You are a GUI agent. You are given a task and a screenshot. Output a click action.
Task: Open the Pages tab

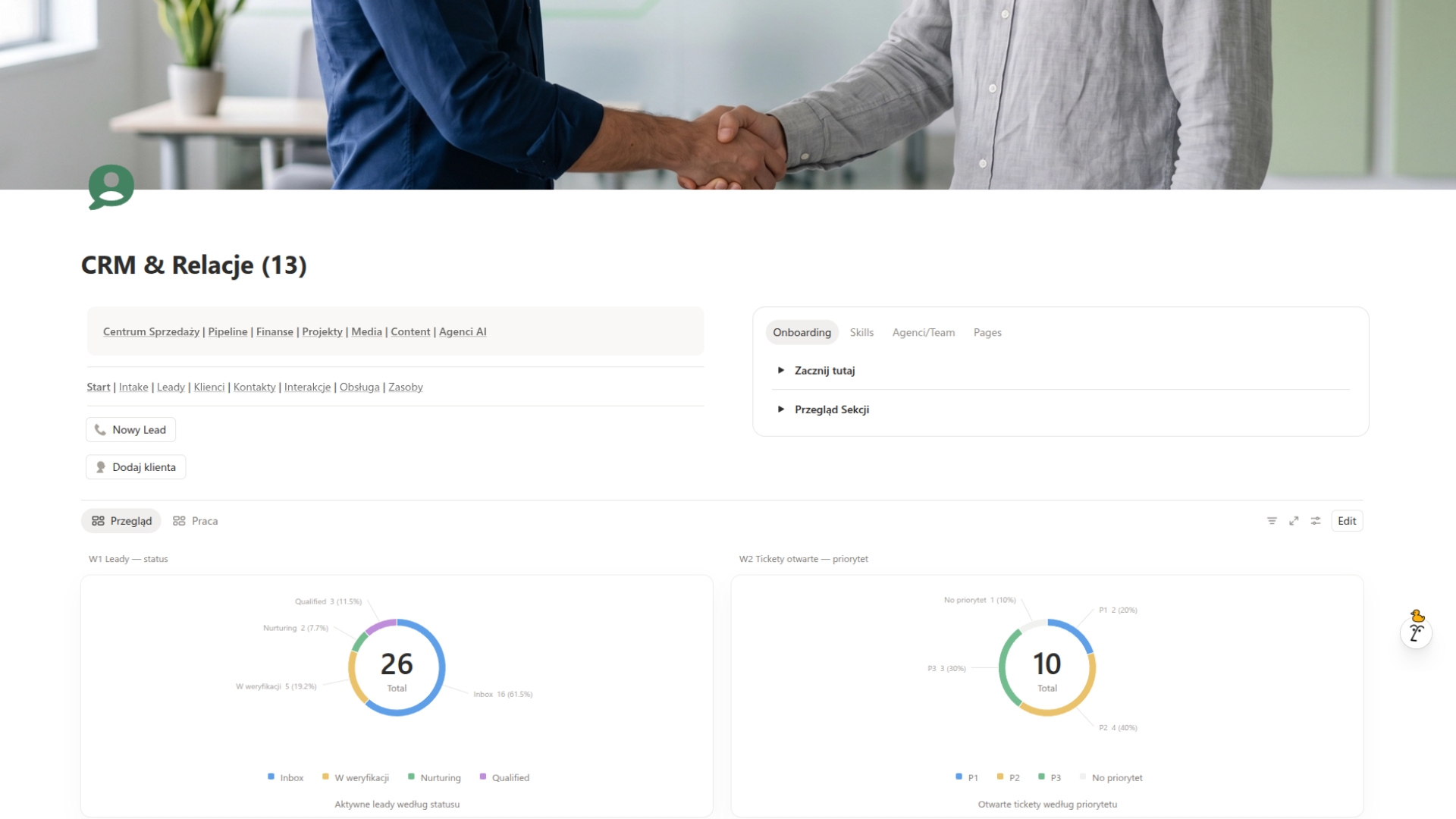[987, 332]
